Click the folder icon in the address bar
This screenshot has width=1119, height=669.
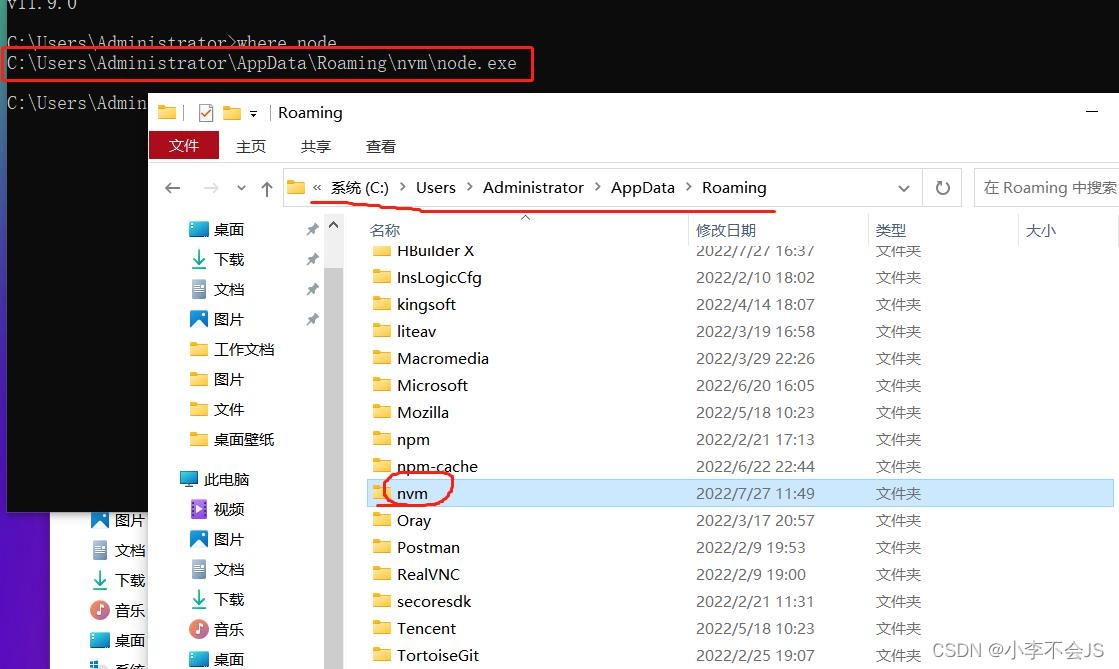point(295,187)
